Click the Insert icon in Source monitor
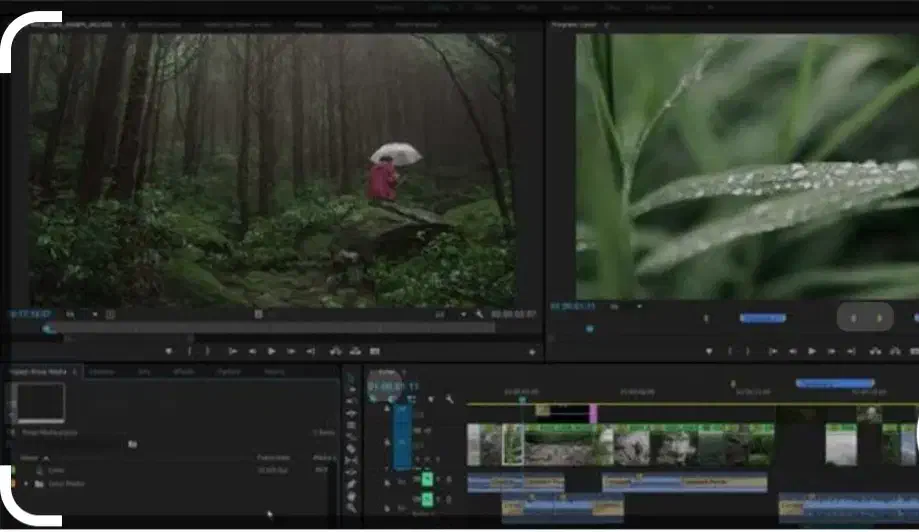This screenshot has height=532, width=919. coord(333,351)
